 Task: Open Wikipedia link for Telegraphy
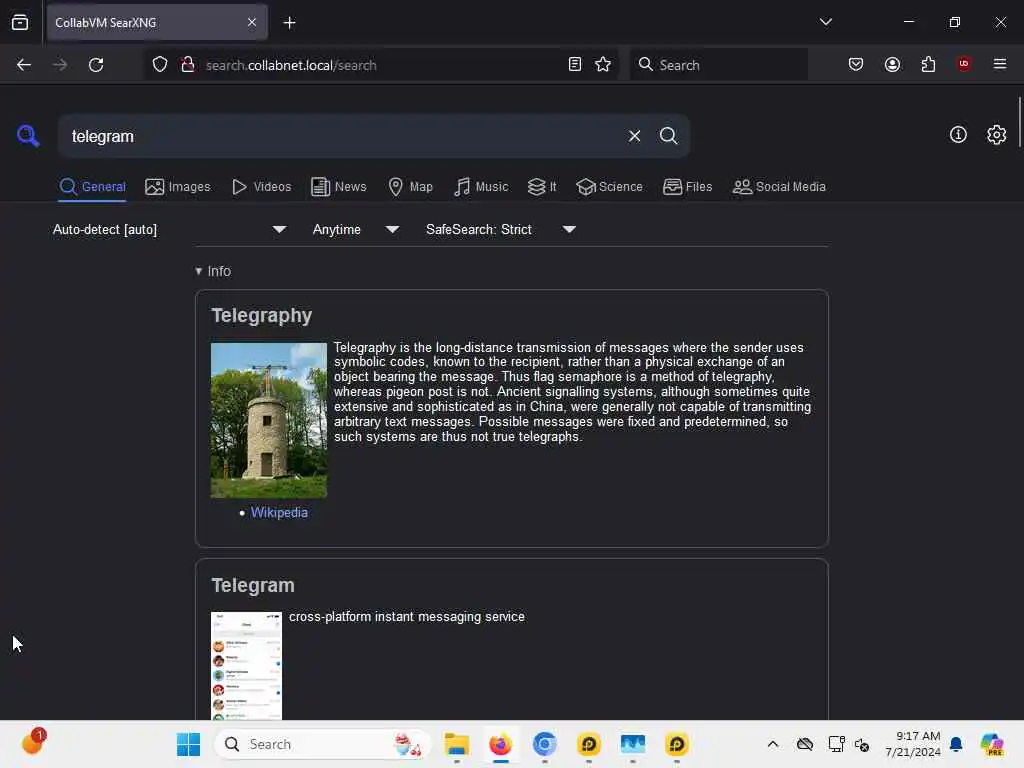pyautogui.click(x=279, y=513)
